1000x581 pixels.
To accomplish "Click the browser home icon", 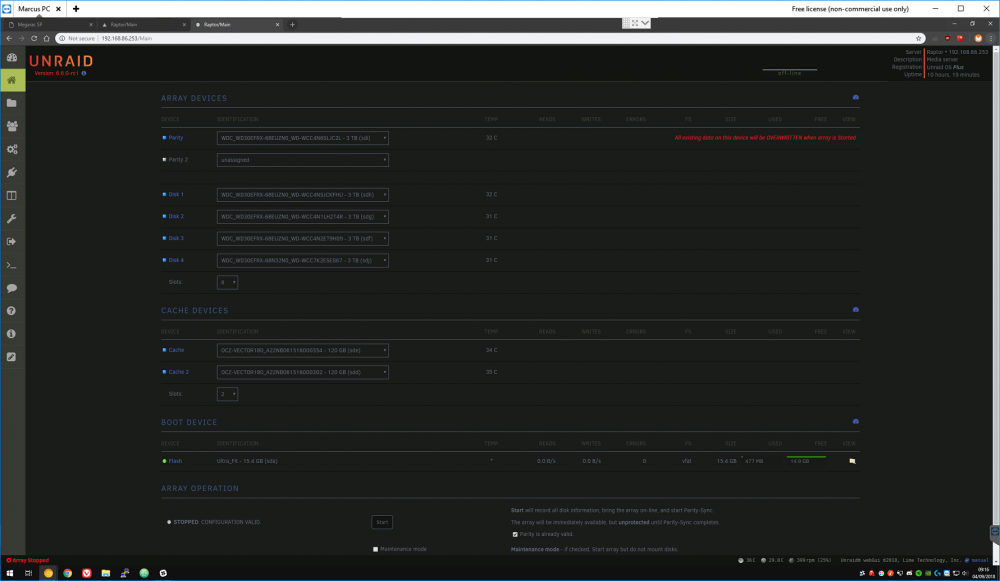I will (47, 38).
